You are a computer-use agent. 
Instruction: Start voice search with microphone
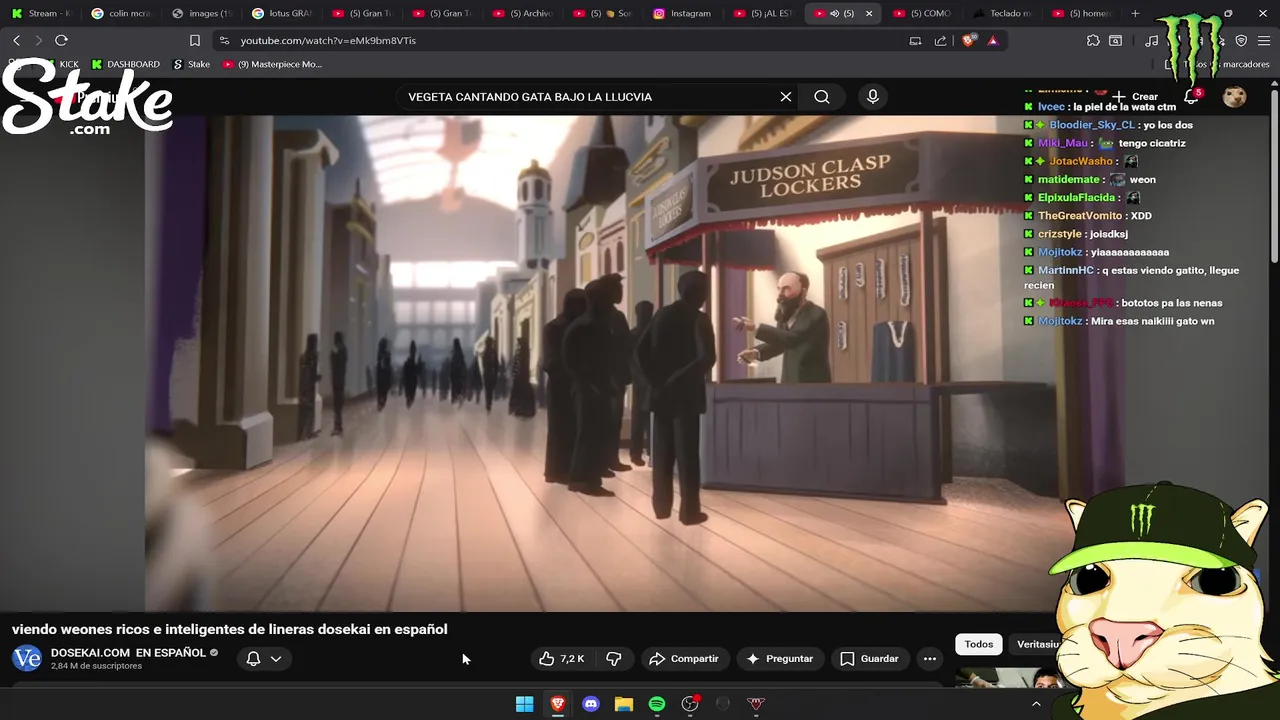click(873, 97)
